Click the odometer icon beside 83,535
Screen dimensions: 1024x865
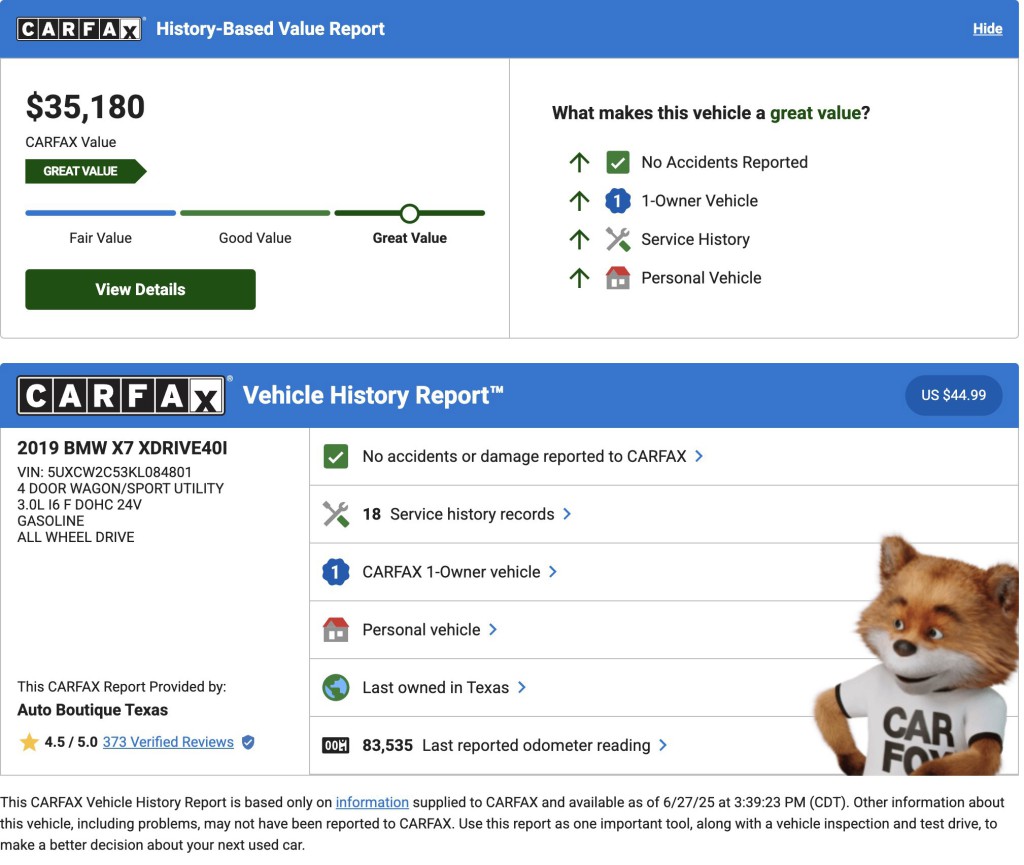click(336, 746)
